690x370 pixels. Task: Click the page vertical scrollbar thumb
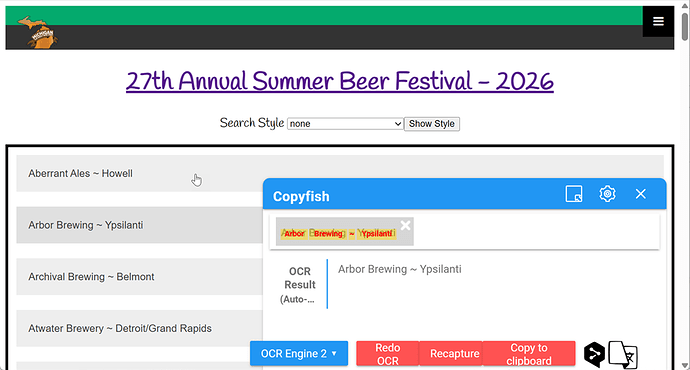tap(685, 26)
